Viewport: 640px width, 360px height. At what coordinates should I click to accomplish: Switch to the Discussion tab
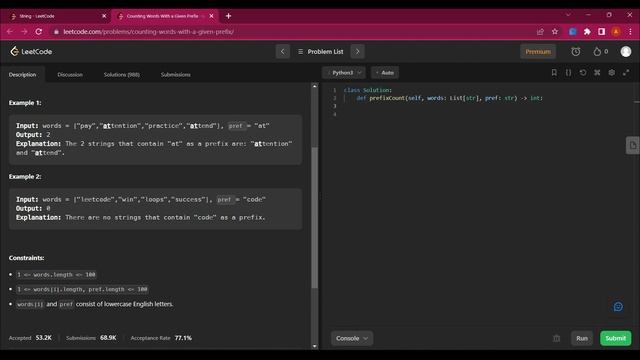(x=70, y=75)
